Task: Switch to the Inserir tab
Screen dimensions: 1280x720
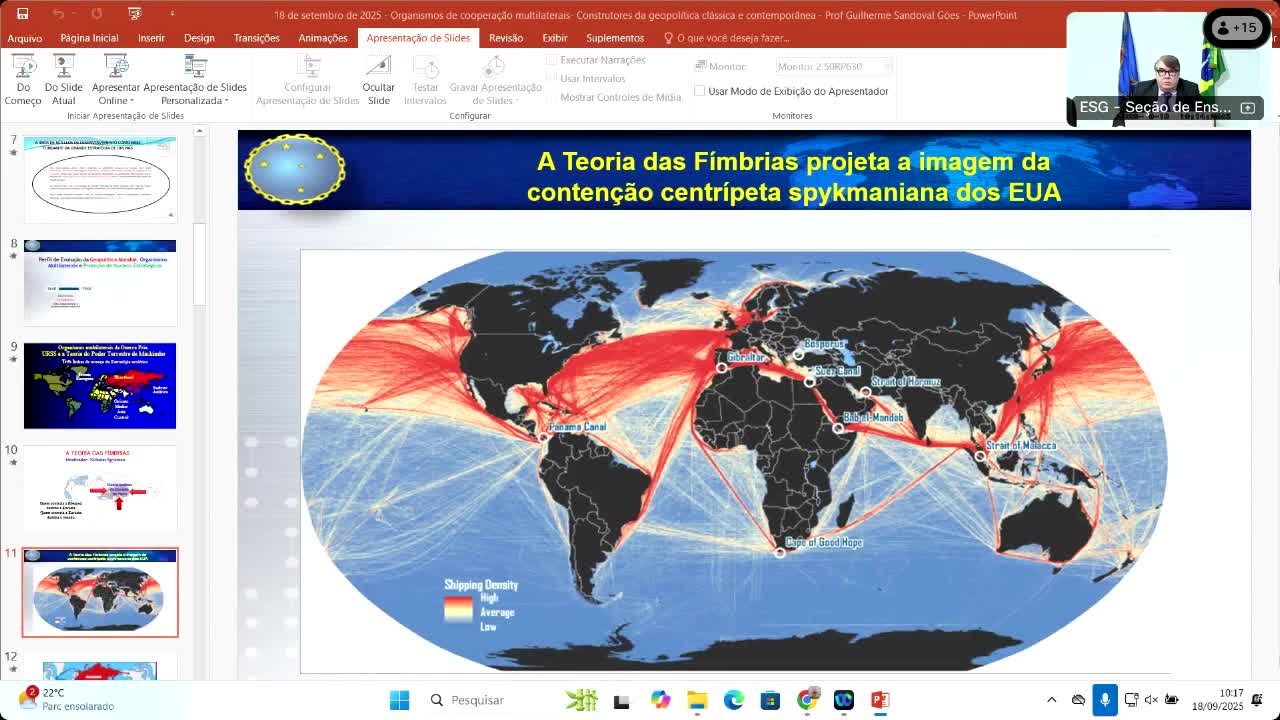Action: click(x=151, y=38)
